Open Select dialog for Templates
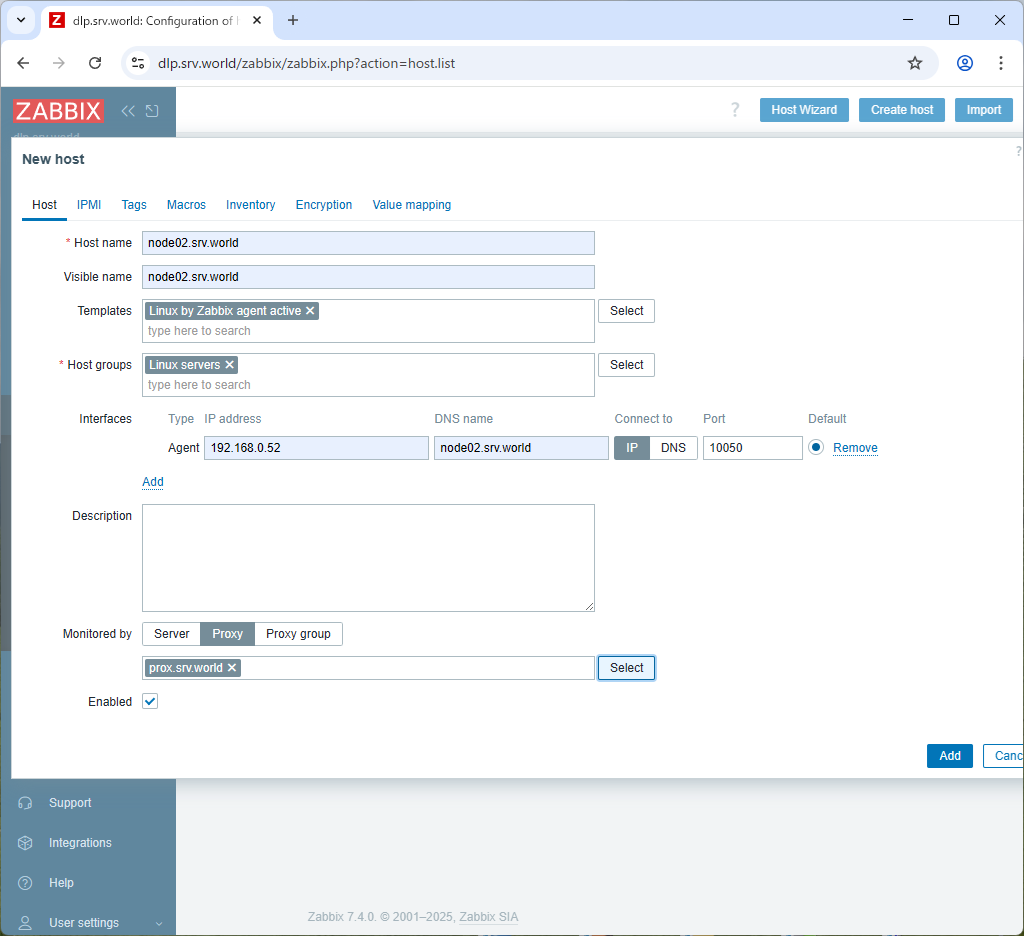The image size is (1024, 936). pos(626,311)
